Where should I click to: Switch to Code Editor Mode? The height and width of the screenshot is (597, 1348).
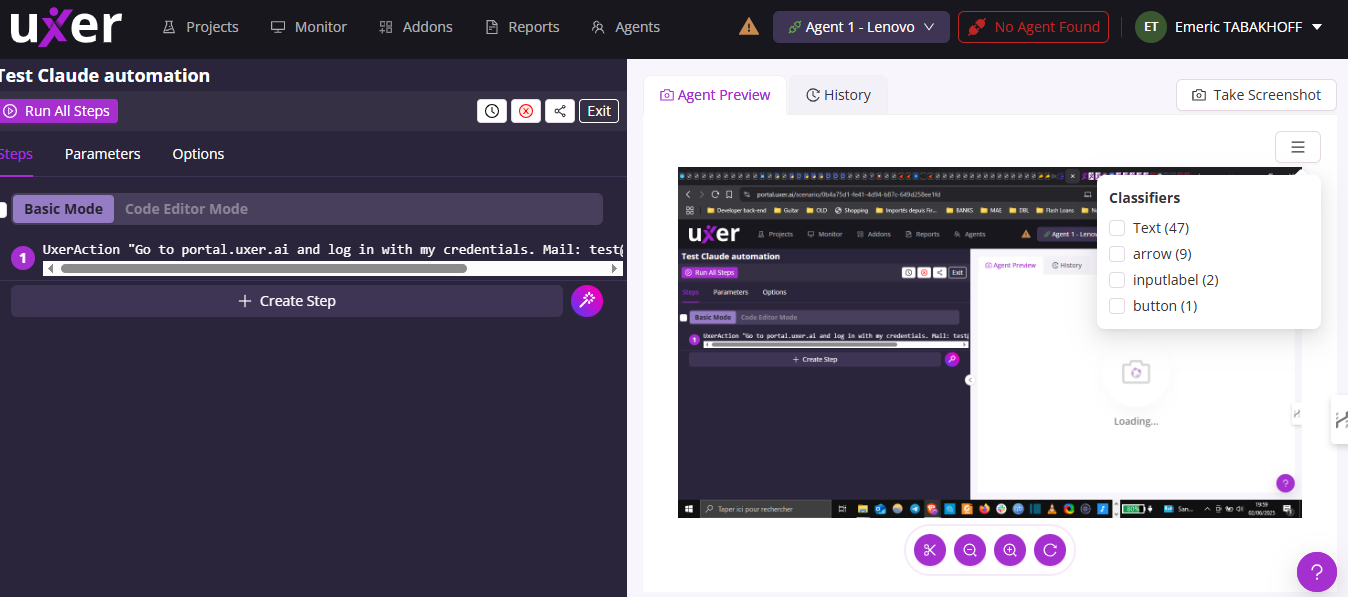point(186,209)
